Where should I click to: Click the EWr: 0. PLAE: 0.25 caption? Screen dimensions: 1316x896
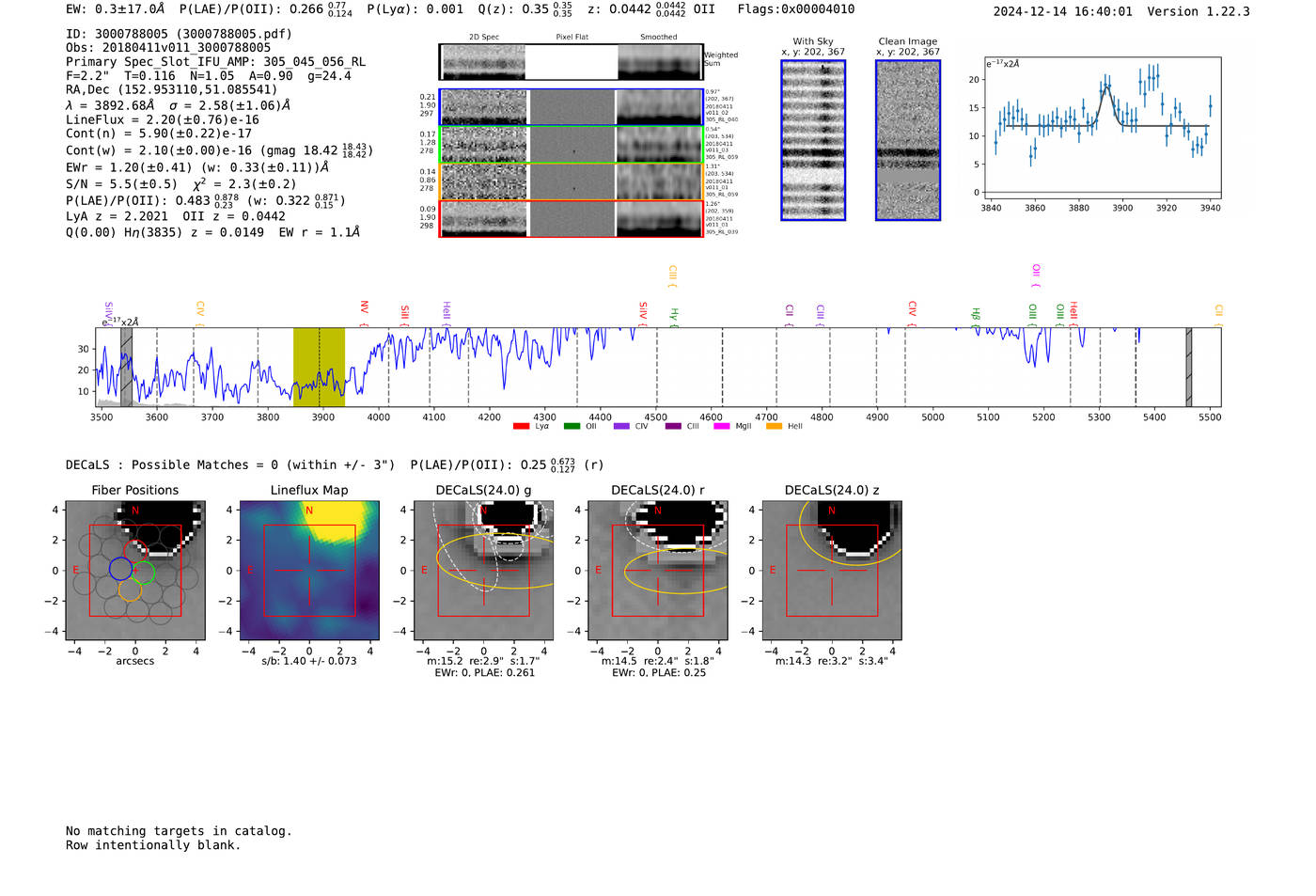[659, 672]
